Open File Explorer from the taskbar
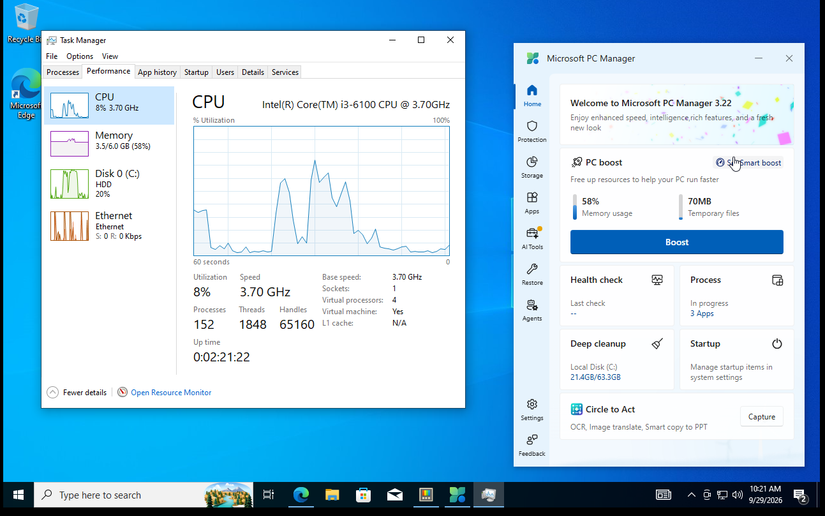Image resolution: width=825 pixels, height=516 pixels. point(332,495)
